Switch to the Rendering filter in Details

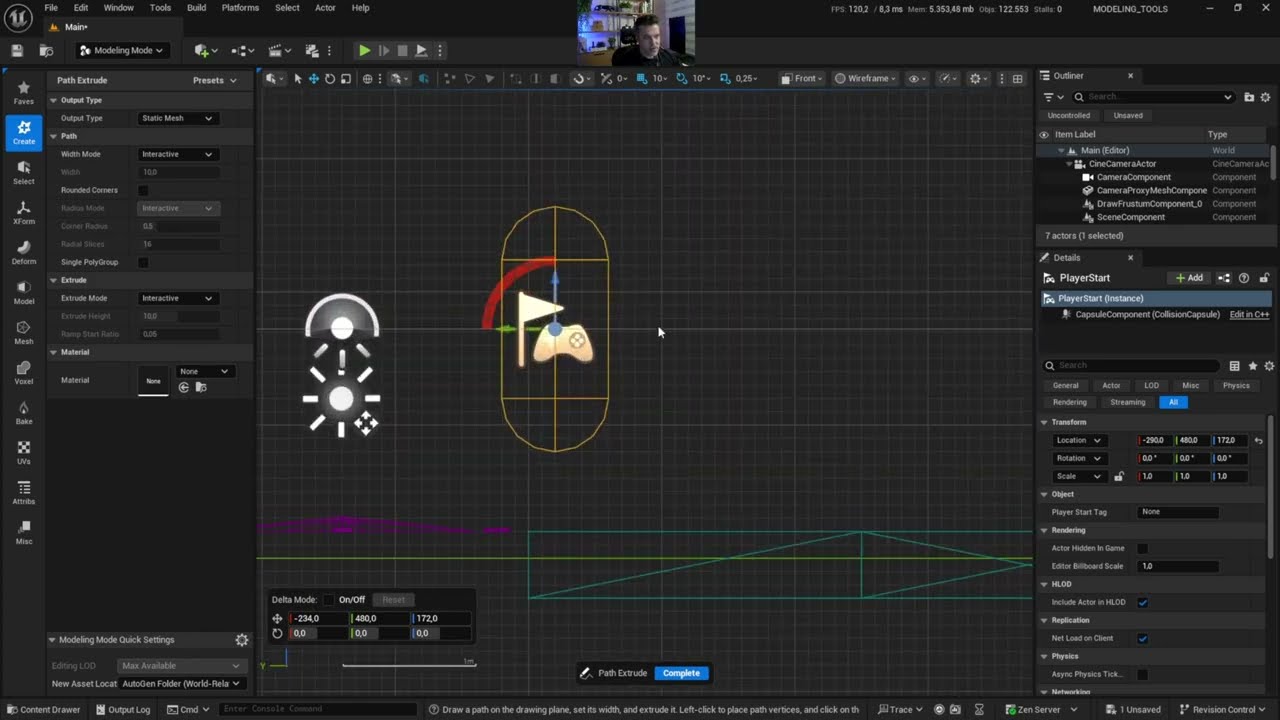click(1069, 402)
